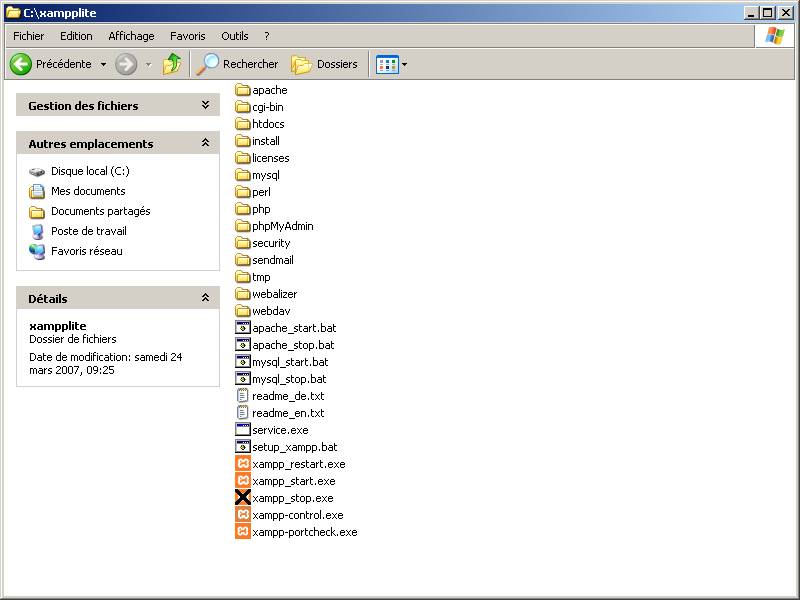Open the Affichage menu
The image size is (800, 600).
[131, 36]
